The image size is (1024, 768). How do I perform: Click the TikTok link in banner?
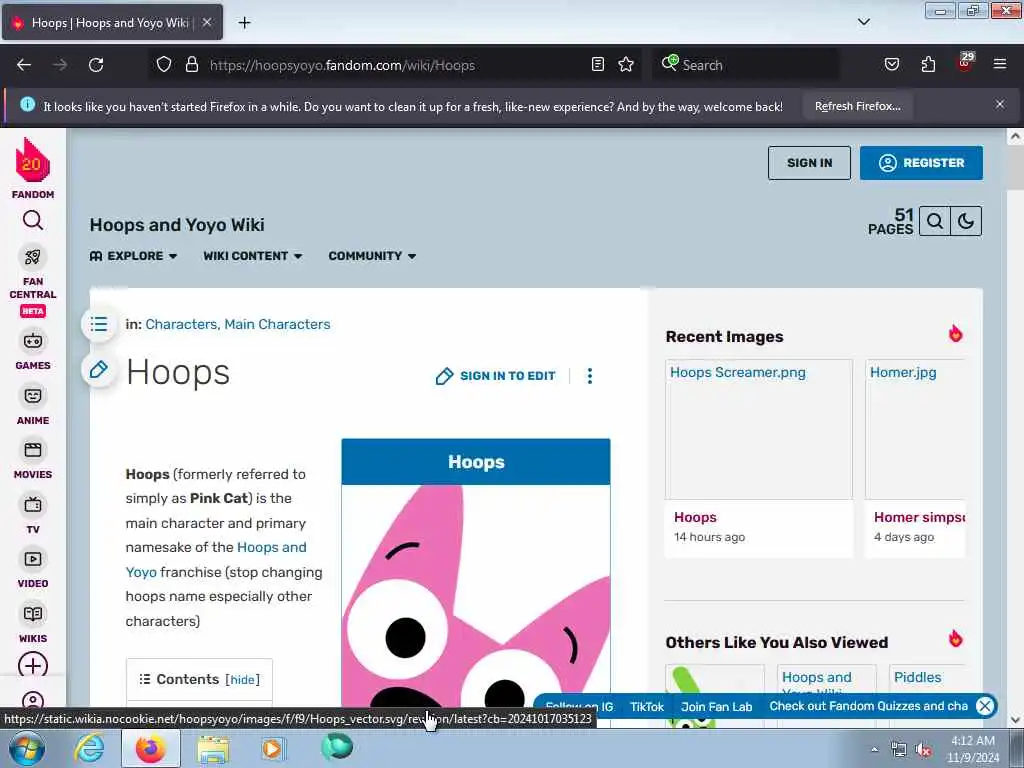pos(647,707)
